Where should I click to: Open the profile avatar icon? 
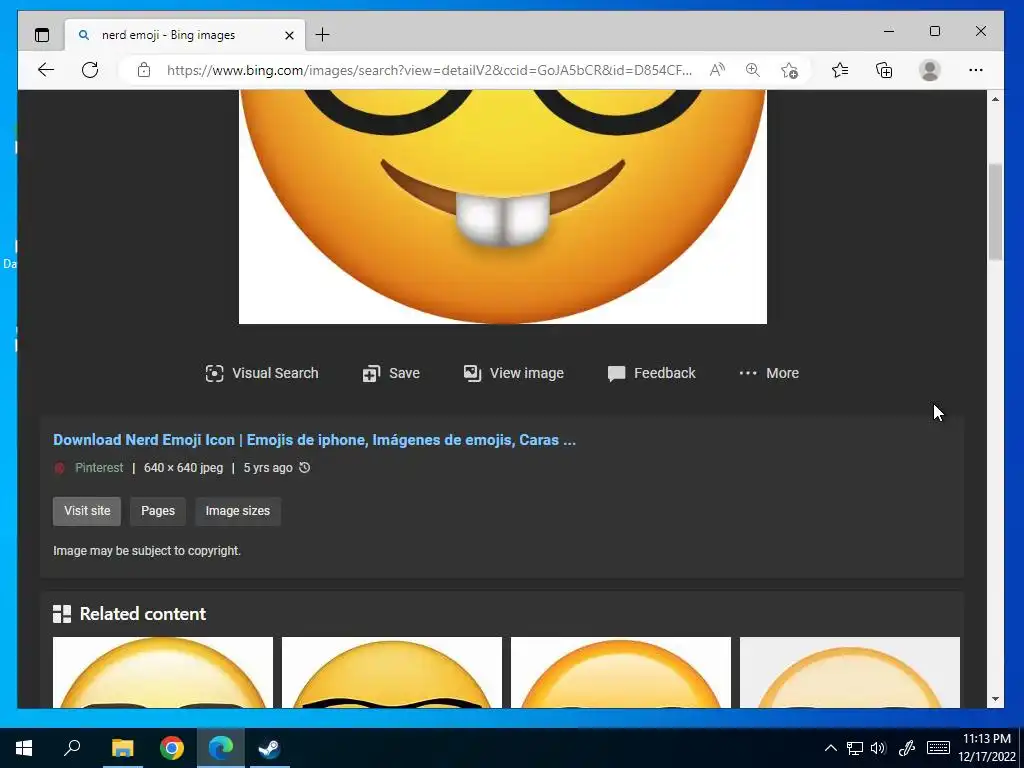click(x=929, y=70)
